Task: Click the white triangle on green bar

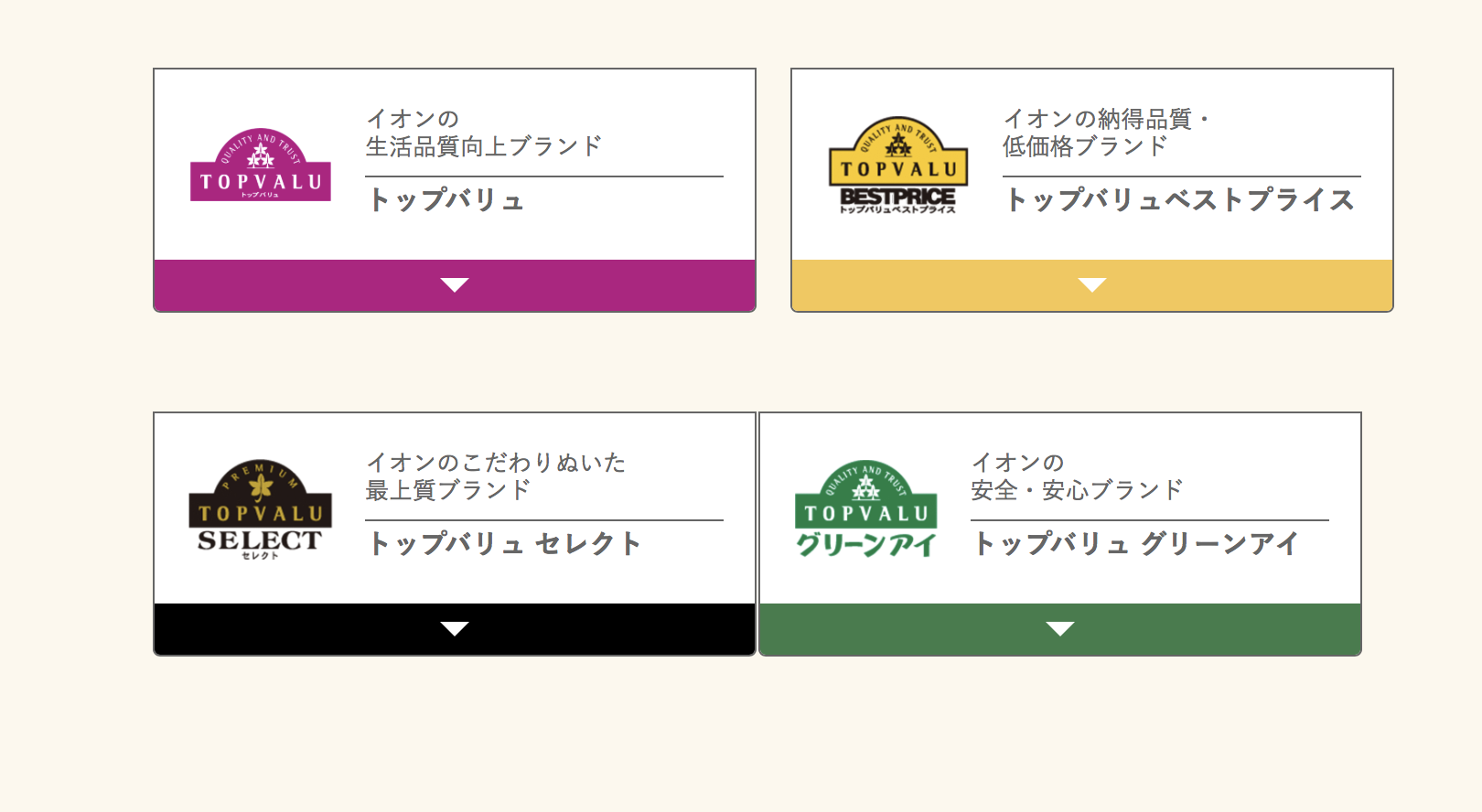Action: (1060, 629)
